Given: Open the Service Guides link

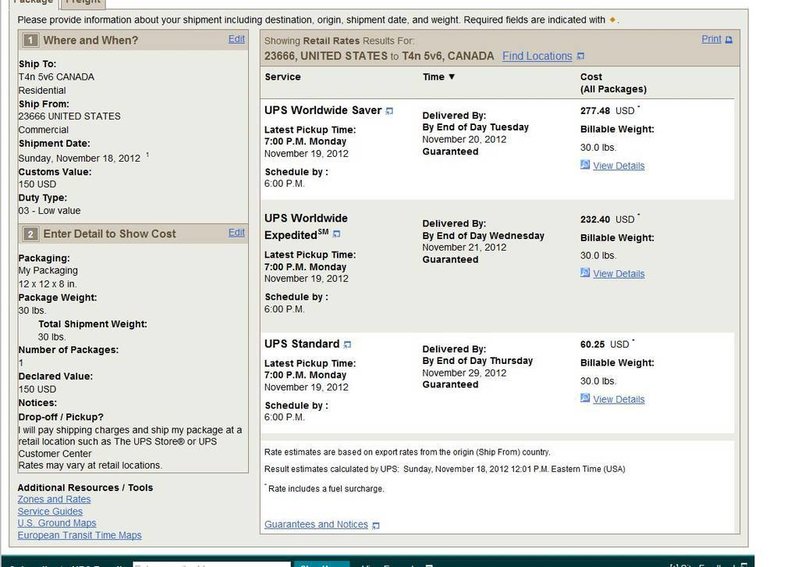Looking at the screenshot, I should click(50, 512).
